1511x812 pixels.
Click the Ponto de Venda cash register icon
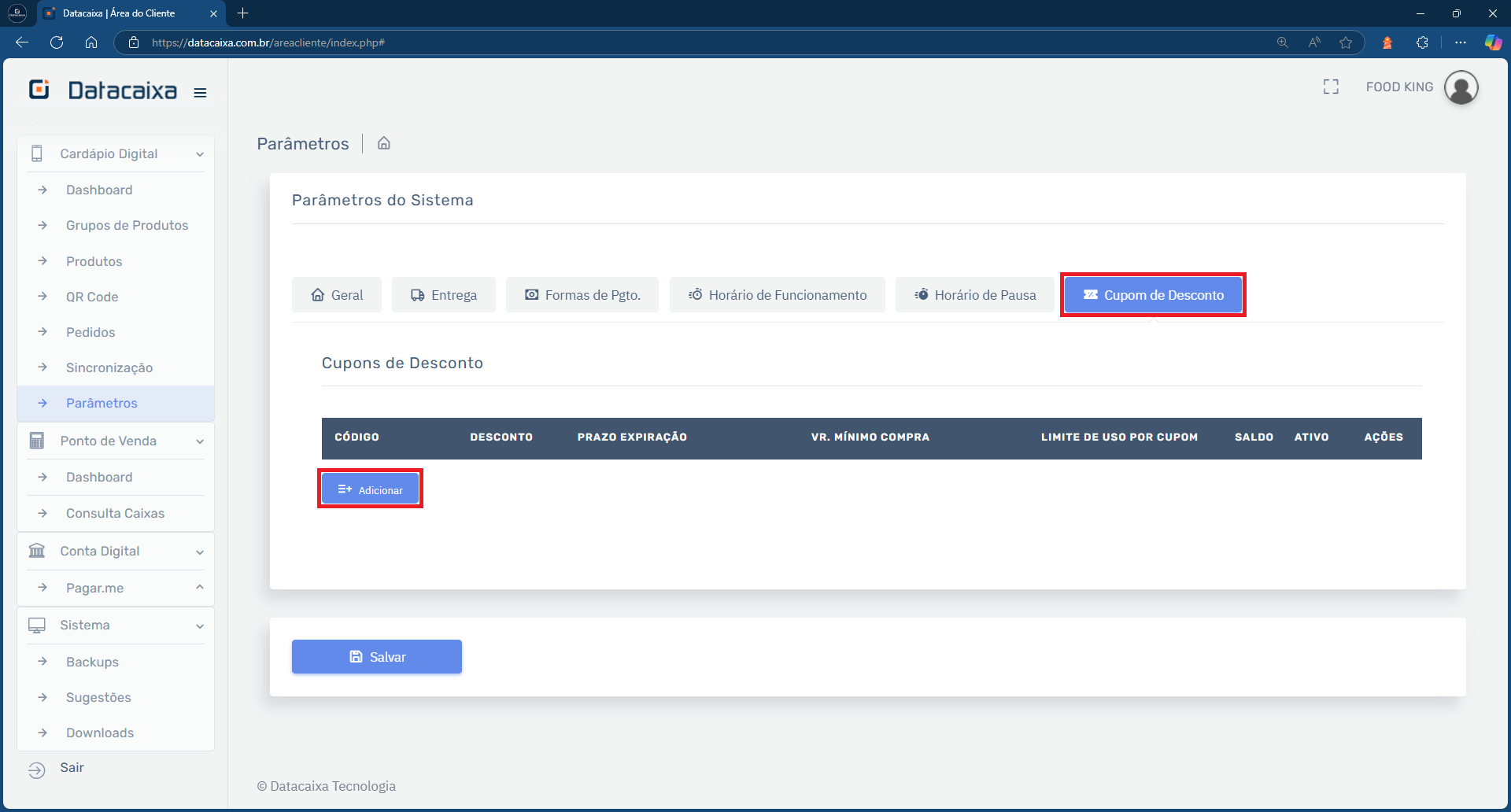[37, 441]
